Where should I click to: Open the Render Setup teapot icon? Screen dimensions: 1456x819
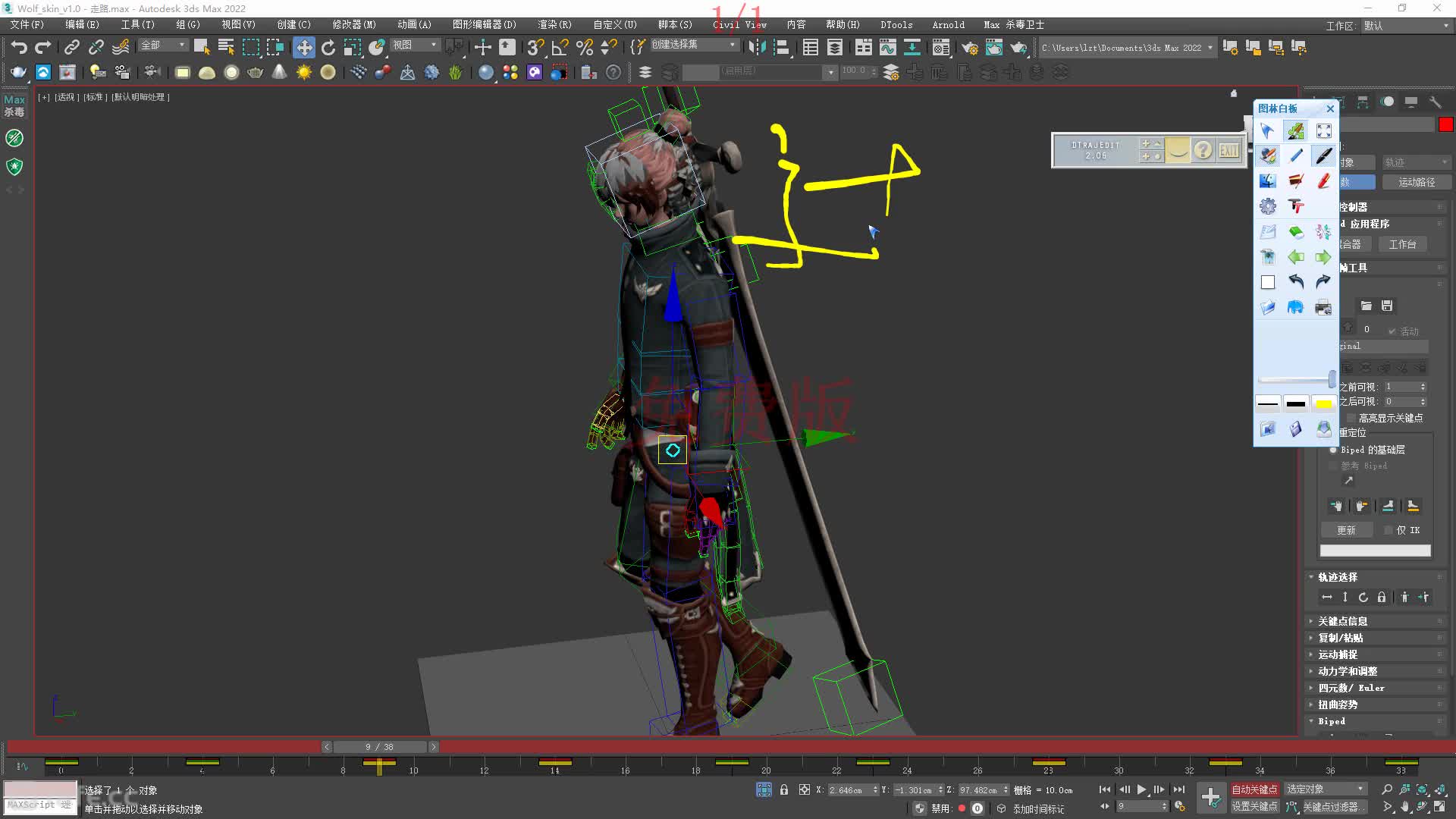pos(969,47)
